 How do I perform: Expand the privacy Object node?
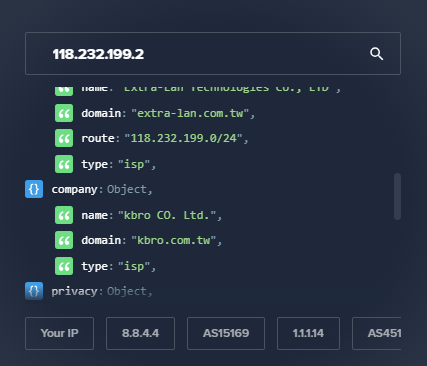coord(74,291)
